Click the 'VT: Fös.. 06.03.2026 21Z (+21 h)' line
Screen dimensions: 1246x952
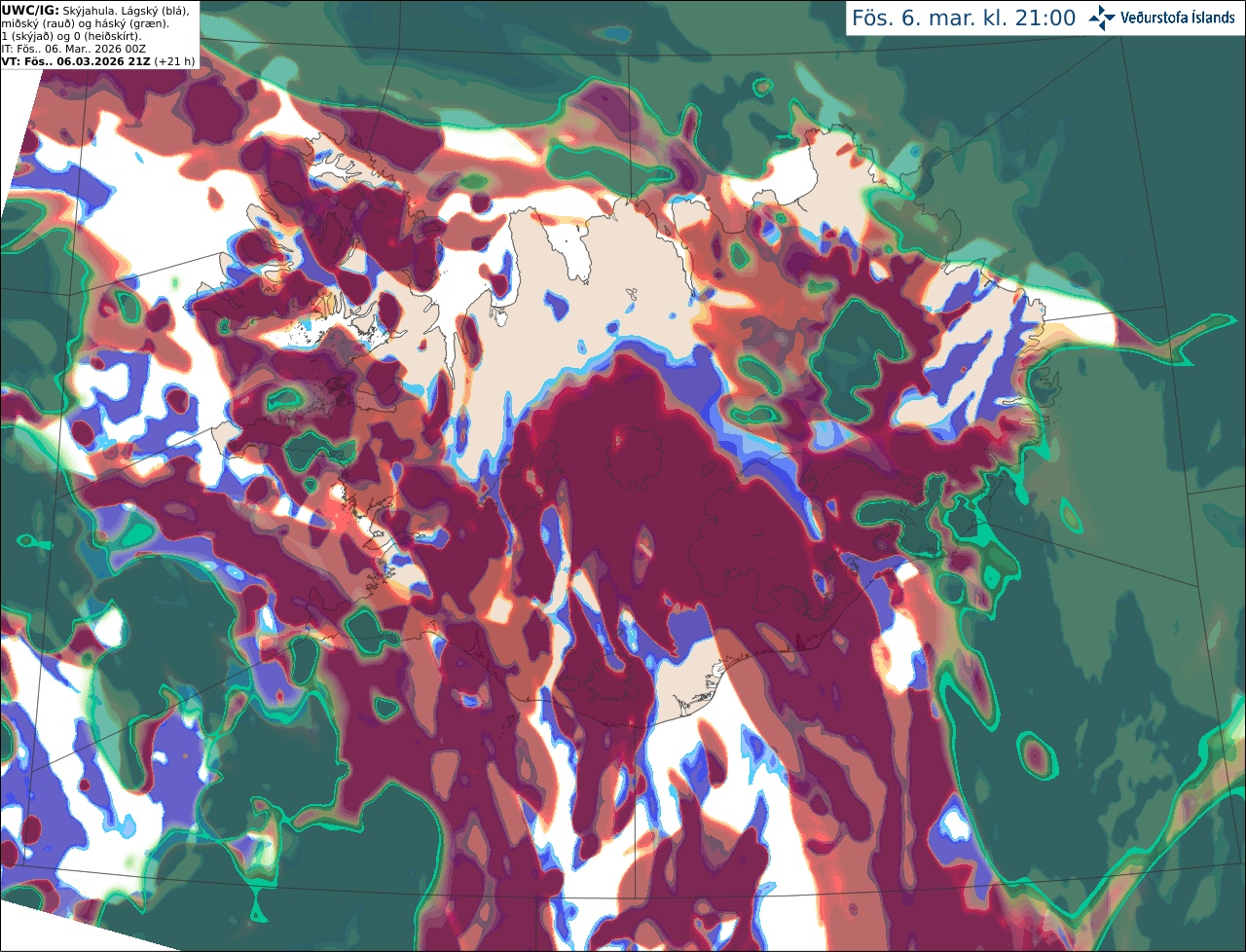pyautogui.click(x=98, y=61)
